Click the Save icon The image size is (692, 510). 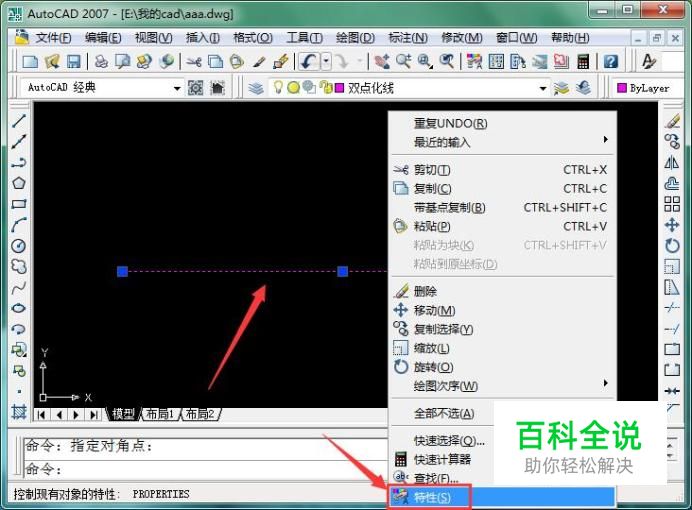(73, 61)
